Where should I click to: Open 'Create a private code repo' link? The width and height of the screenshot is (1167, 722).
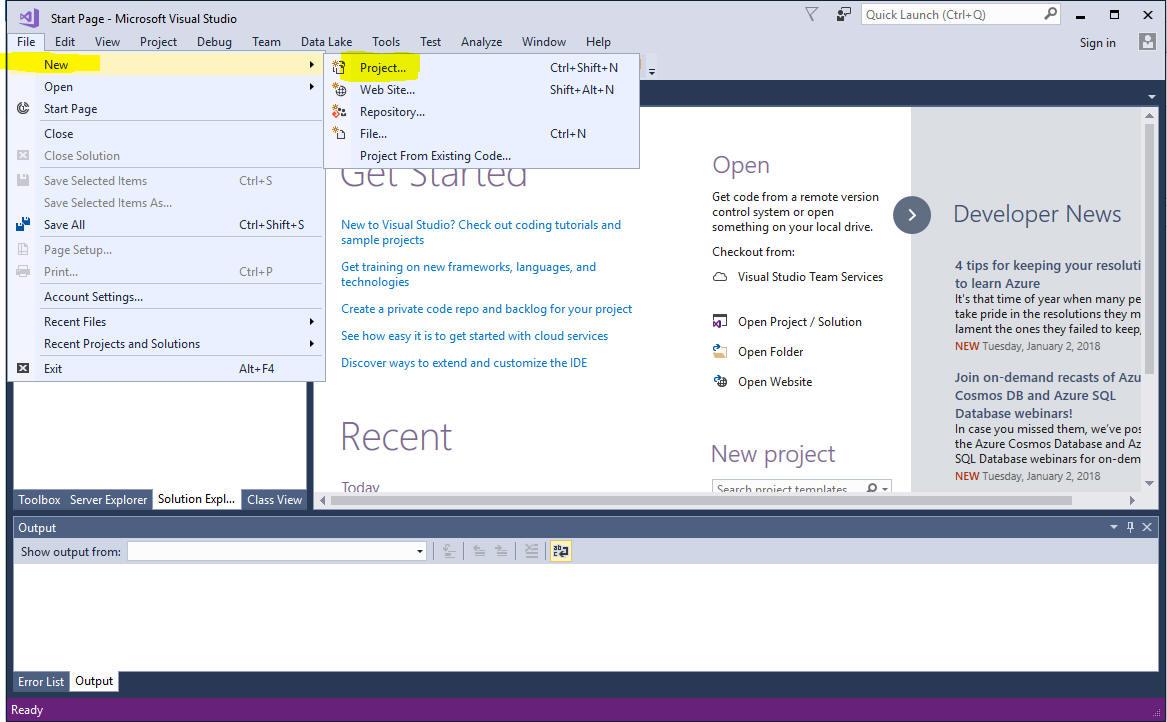486,309
